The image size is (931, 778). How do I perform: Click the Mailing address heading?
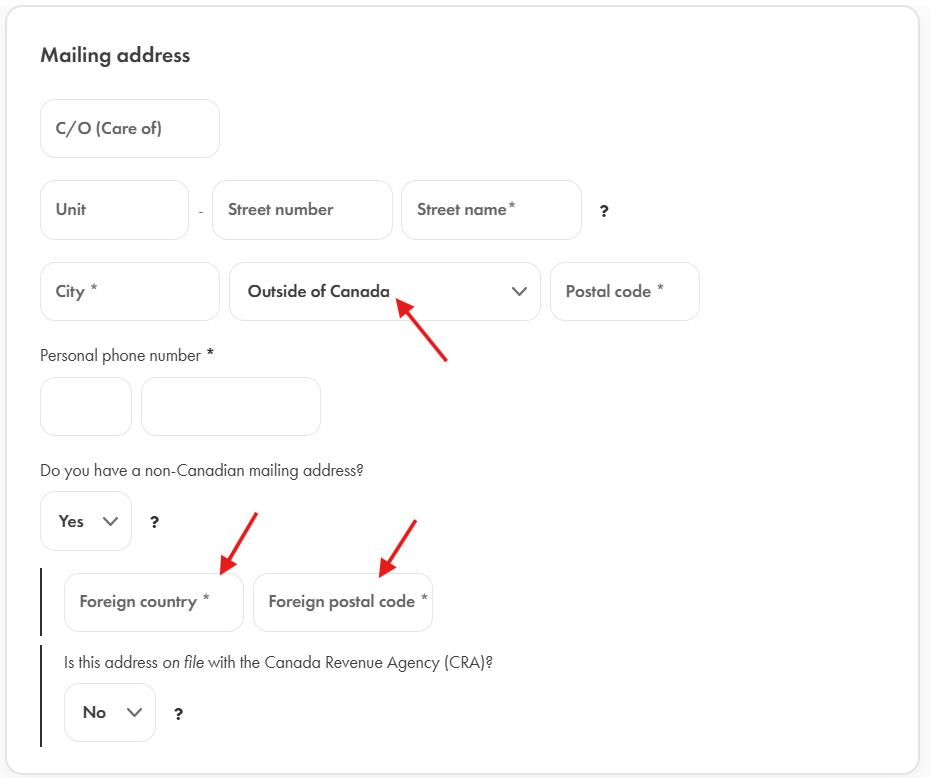tap(115, 55)
